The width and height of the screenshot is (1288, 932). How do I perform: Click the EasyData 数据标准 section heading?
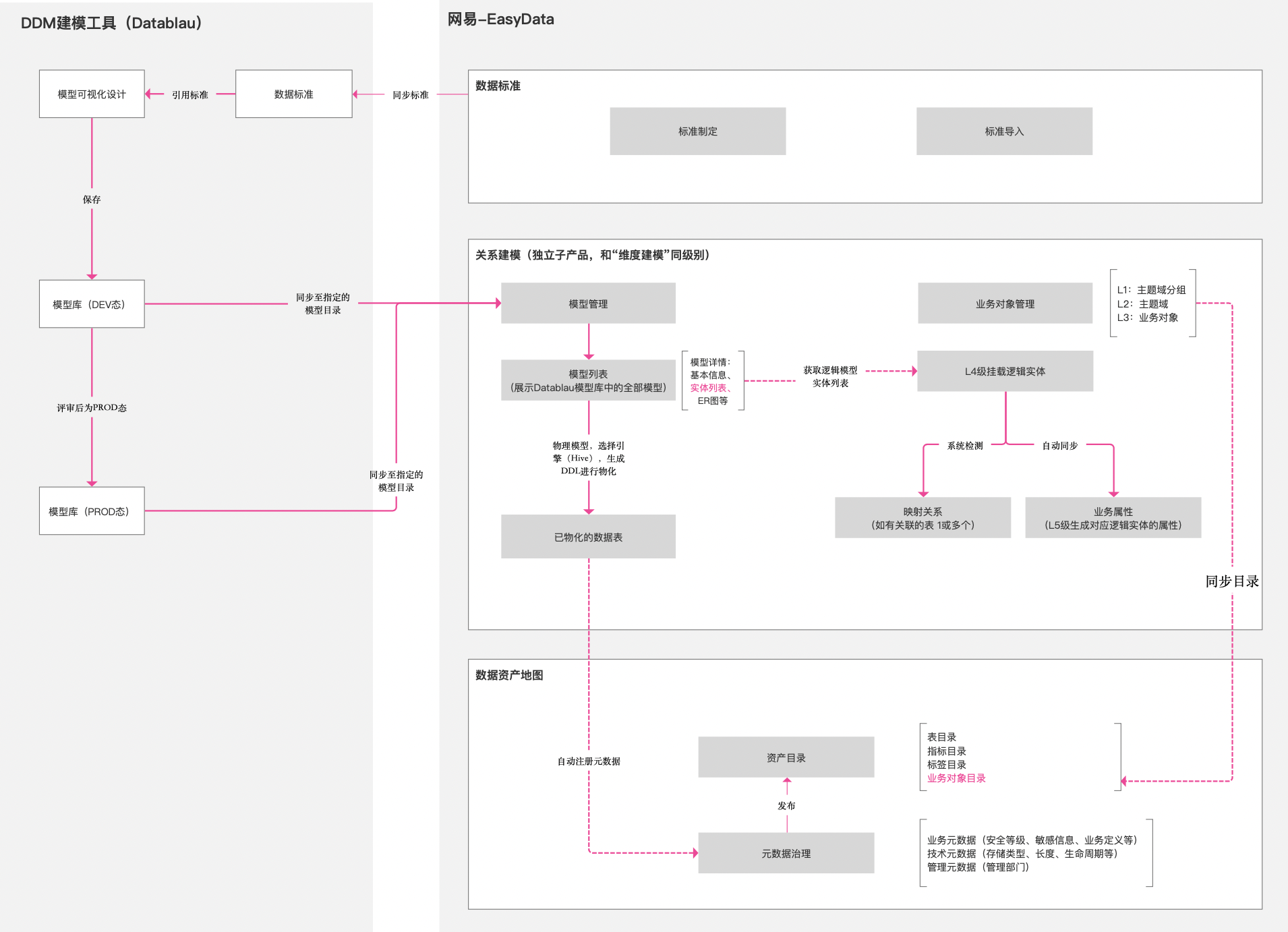coord(498,86)
